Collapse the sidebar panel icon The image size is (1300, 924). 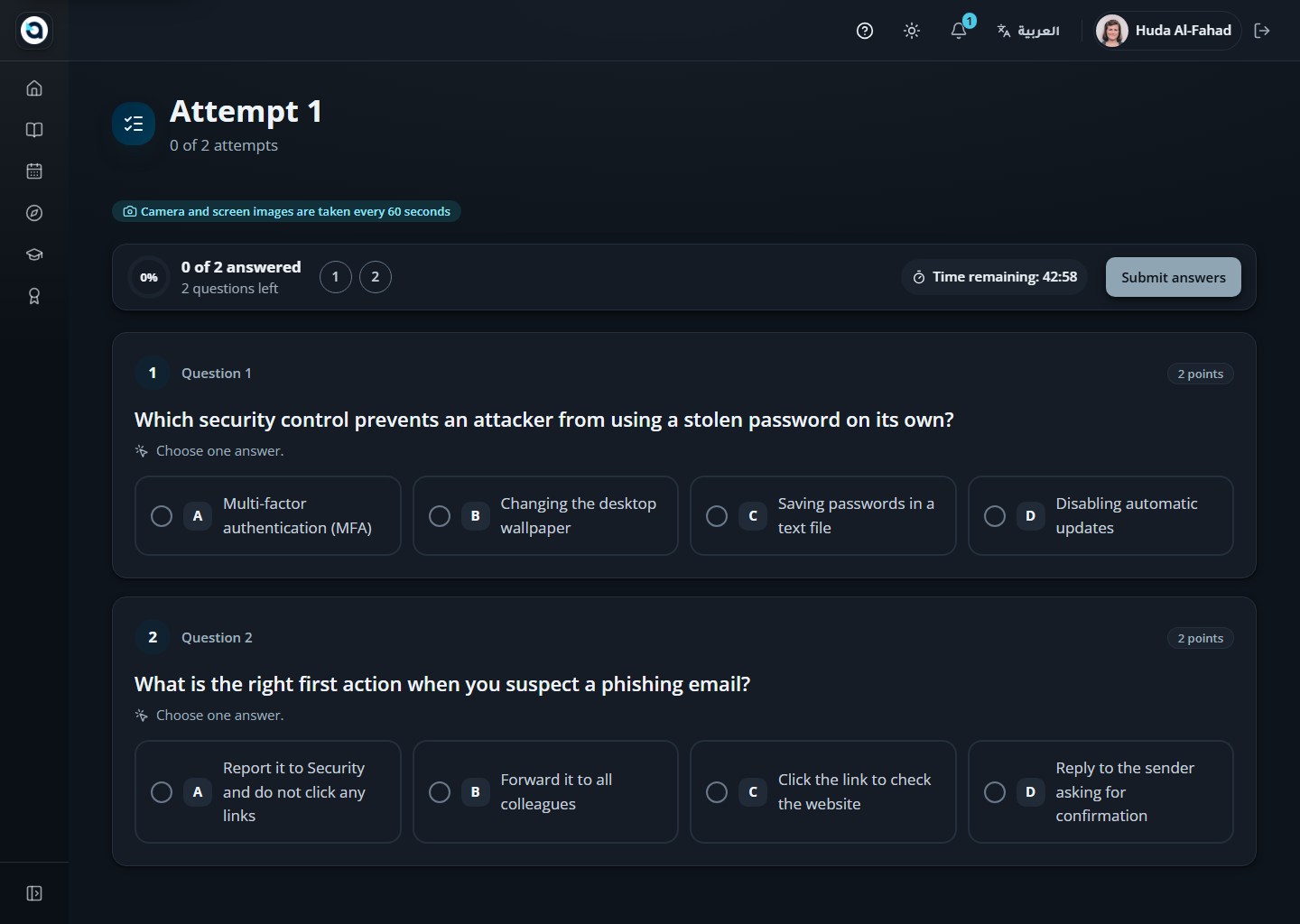34,893
